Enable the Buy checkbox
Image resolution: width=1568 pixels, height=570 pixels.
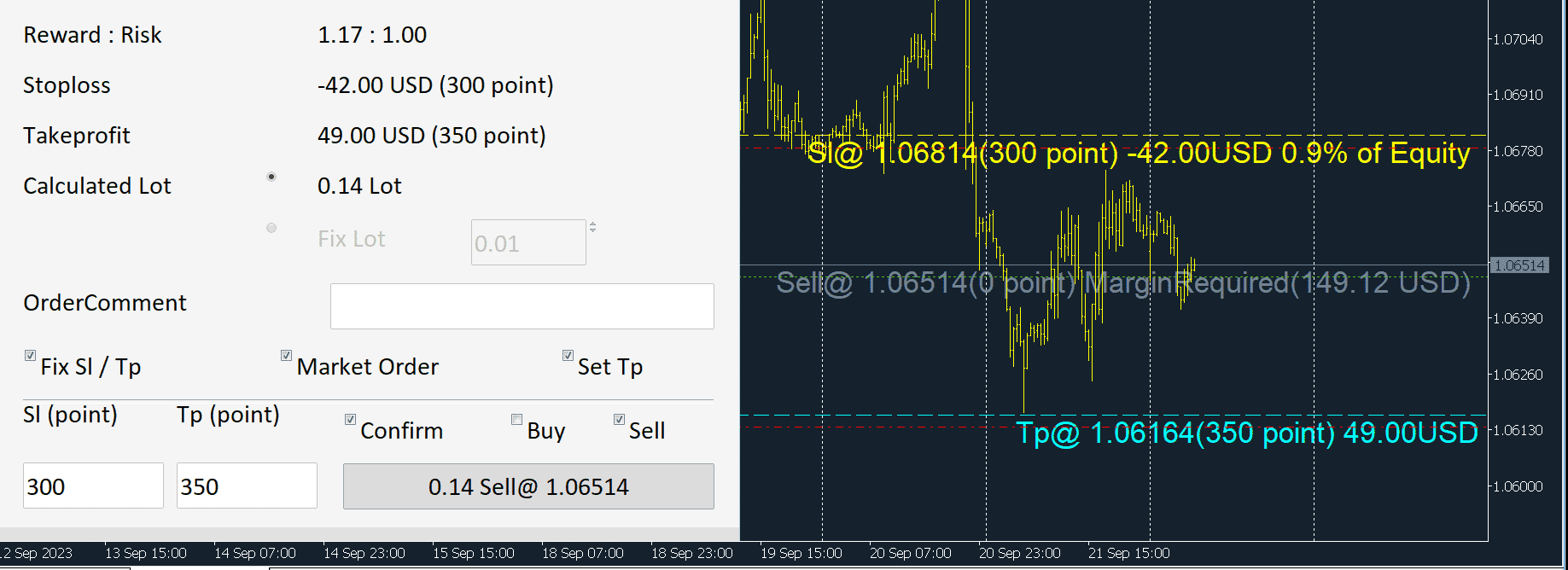tap(516, 419)
